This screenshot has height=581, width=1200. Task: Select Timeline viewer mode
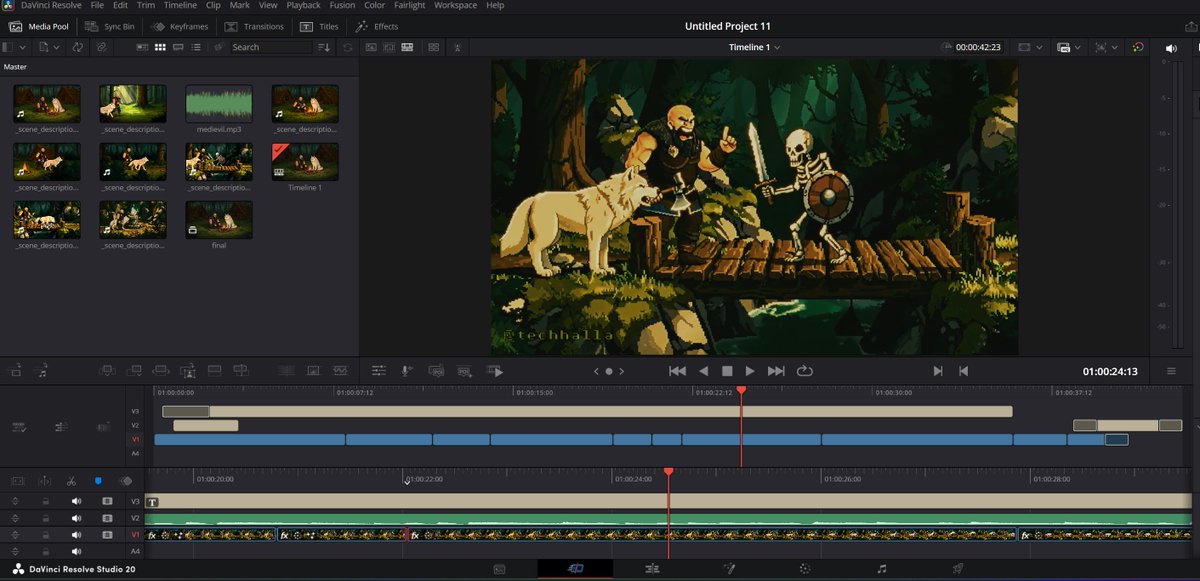pos(407,47)
